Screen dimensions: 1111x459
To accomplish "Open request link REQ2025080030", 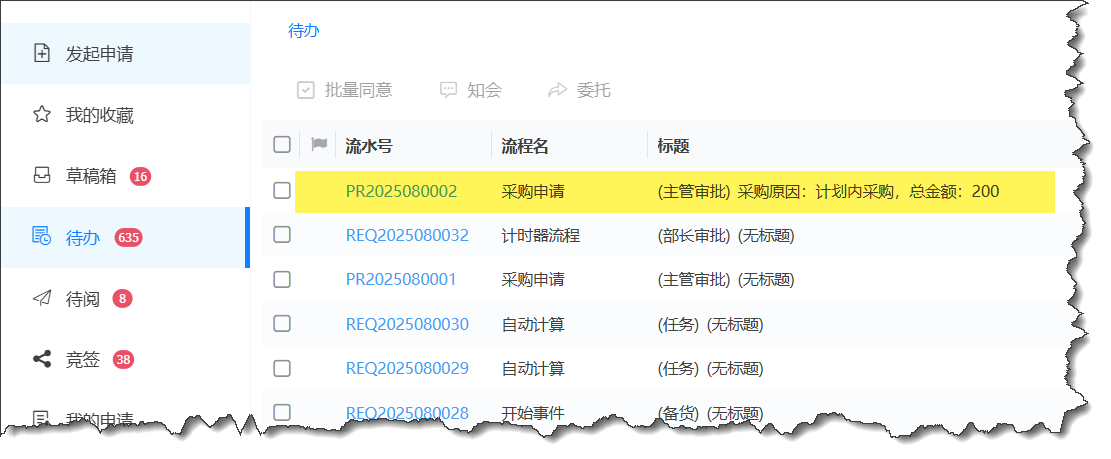I will [x=407, y=324].
